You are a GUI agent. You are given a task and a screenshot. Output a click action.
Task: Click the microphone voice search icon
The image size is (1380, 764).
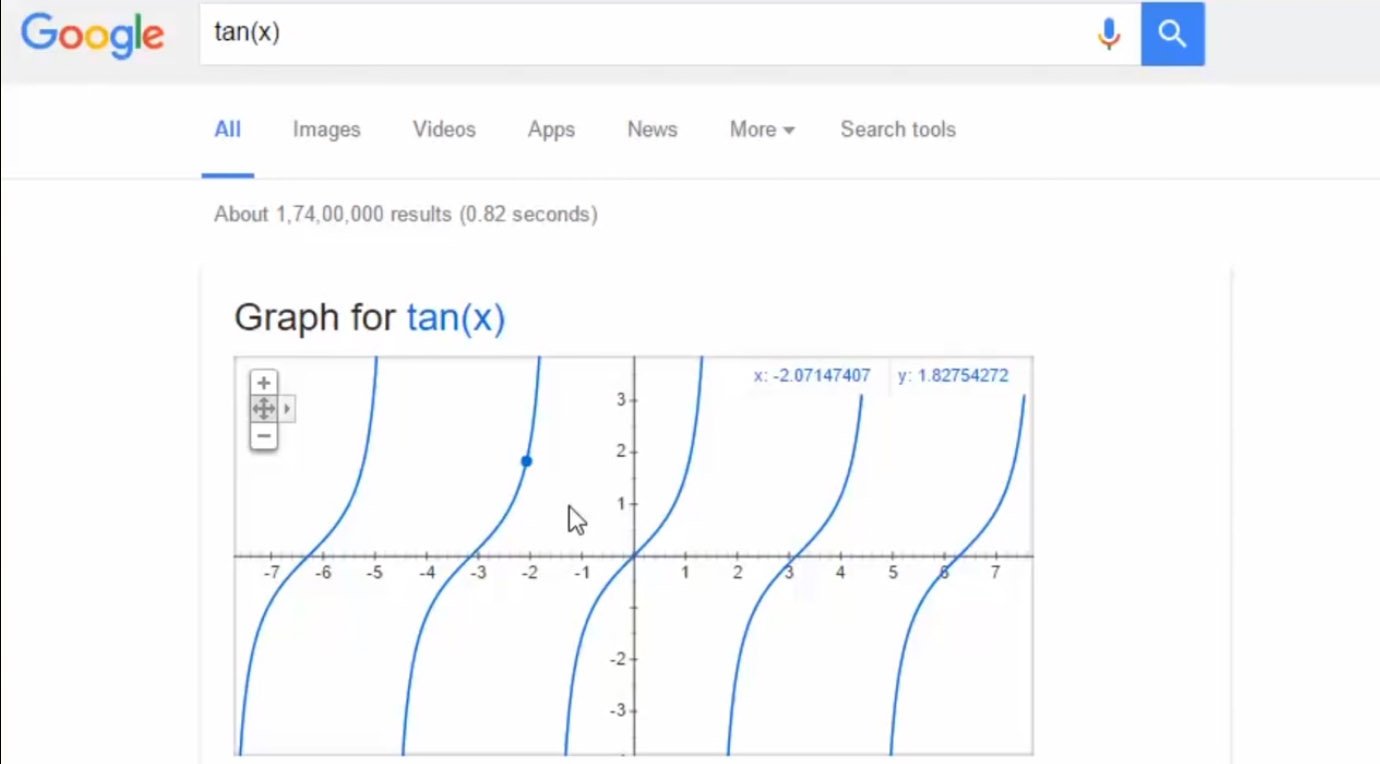point(1108,34)
